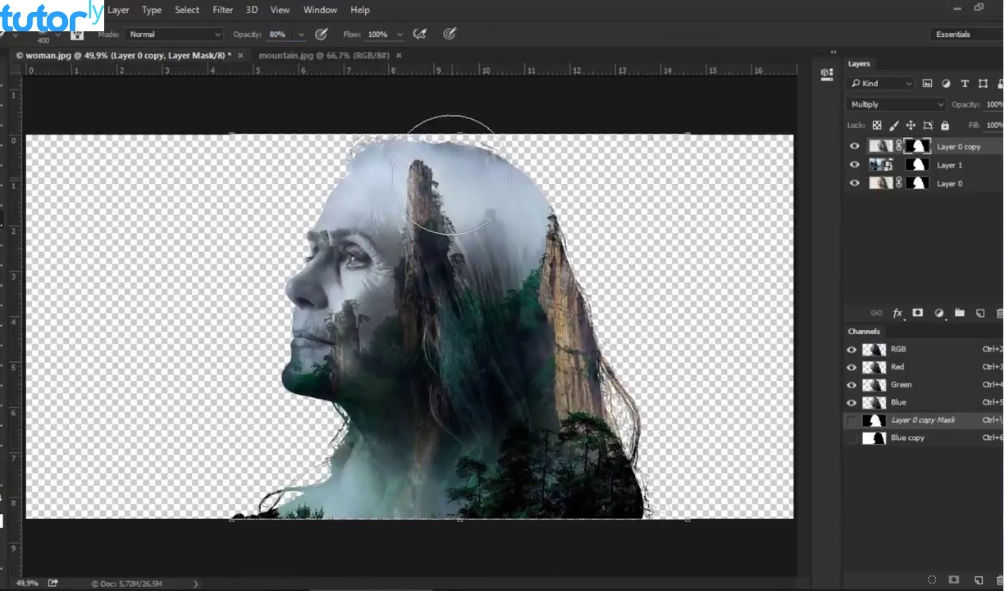The width and height of the screenshot is (1004, 591).
Task: Expand the brush Opacity slider arrow
Action: coord(301,35)
